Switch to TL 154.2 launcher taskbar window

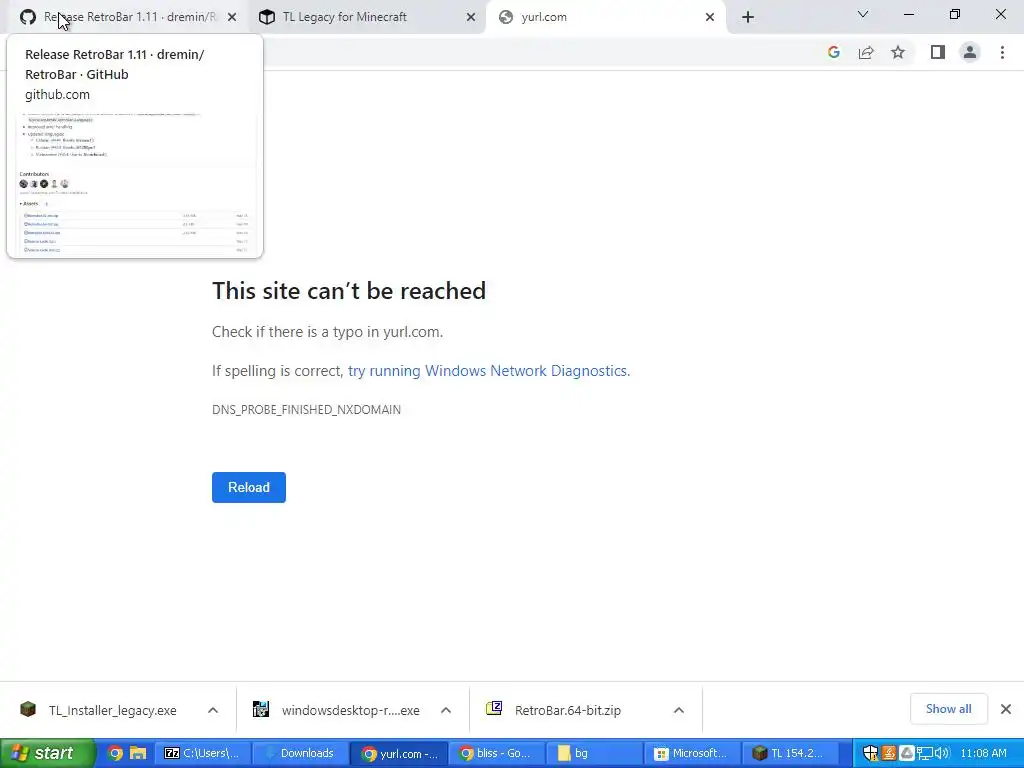790,753
